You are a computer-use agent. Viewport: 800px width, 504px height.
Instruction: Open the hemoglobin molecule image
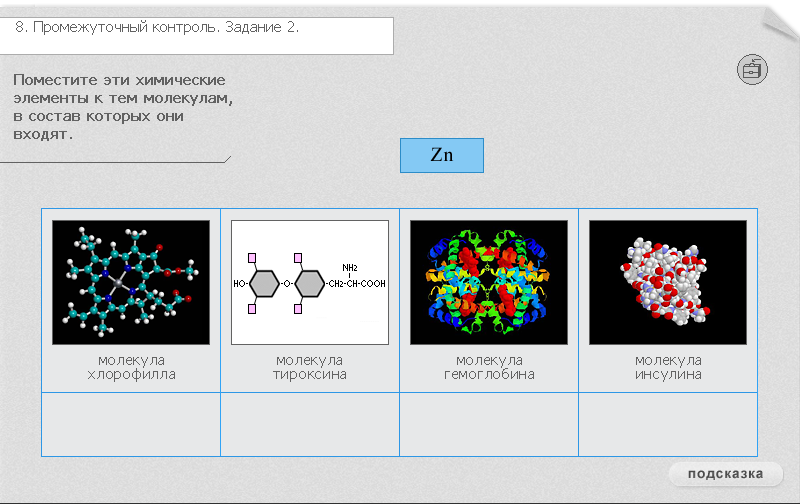489,282
